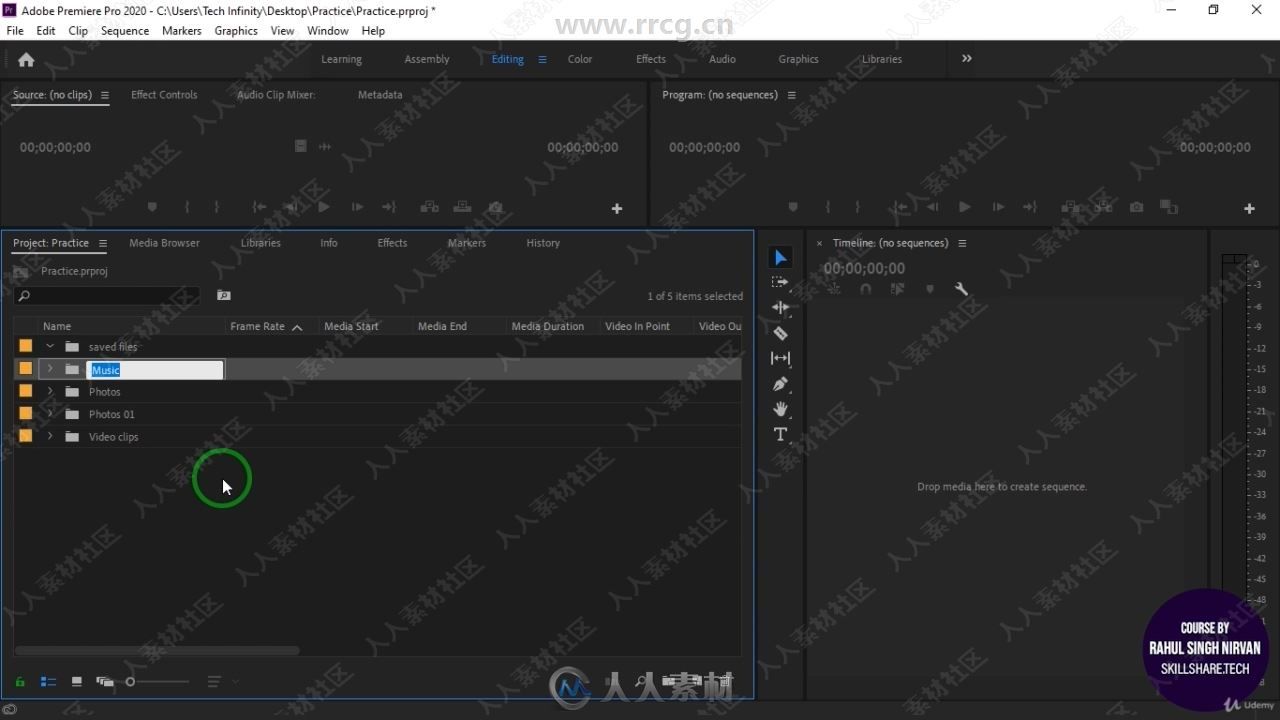Screen dimensions: 1280x720
Task: Select the Pen tool
Action: (x=780, y=384)
